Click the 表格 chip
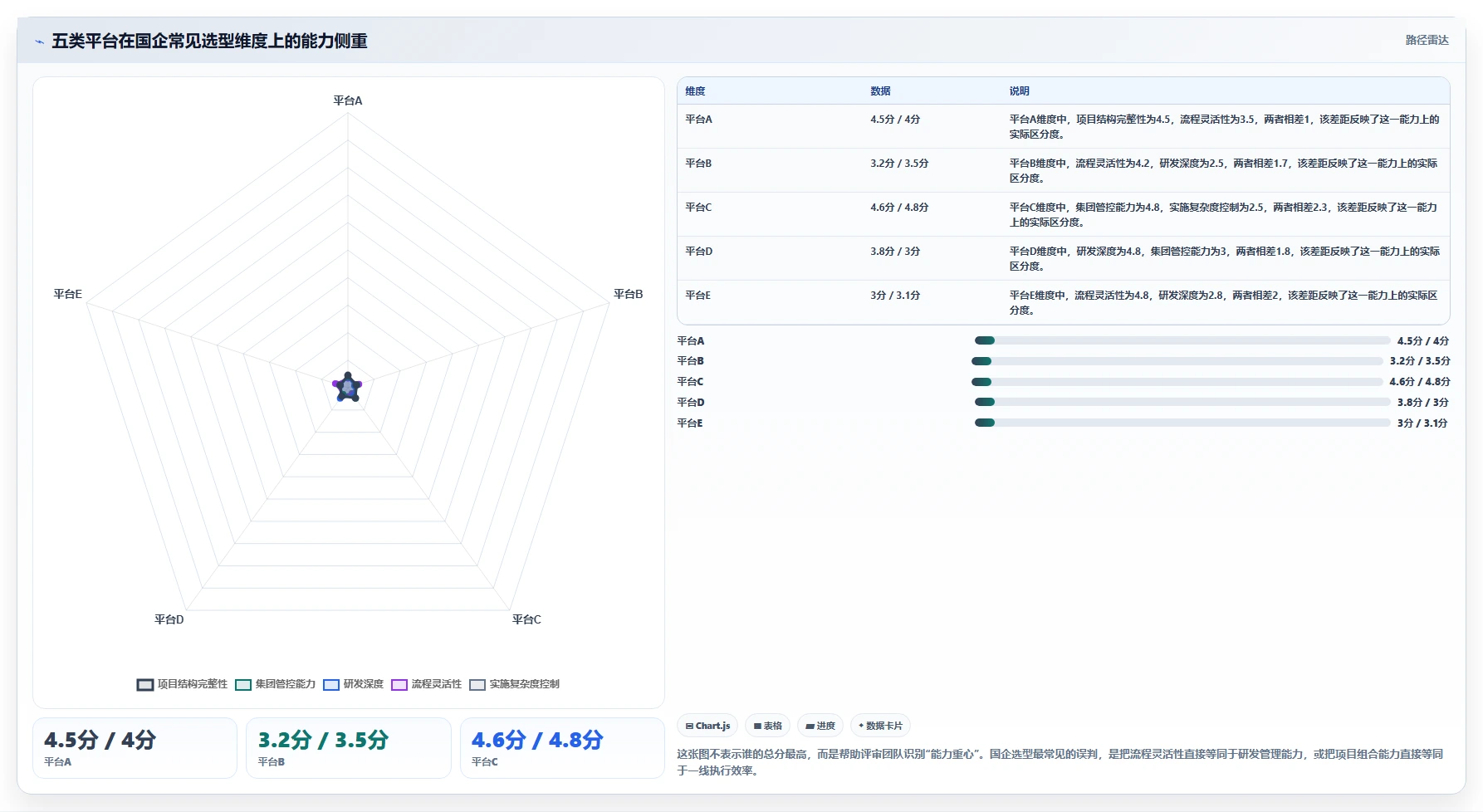The height and width of the screenshot is (812, 1483). [767, 726]
